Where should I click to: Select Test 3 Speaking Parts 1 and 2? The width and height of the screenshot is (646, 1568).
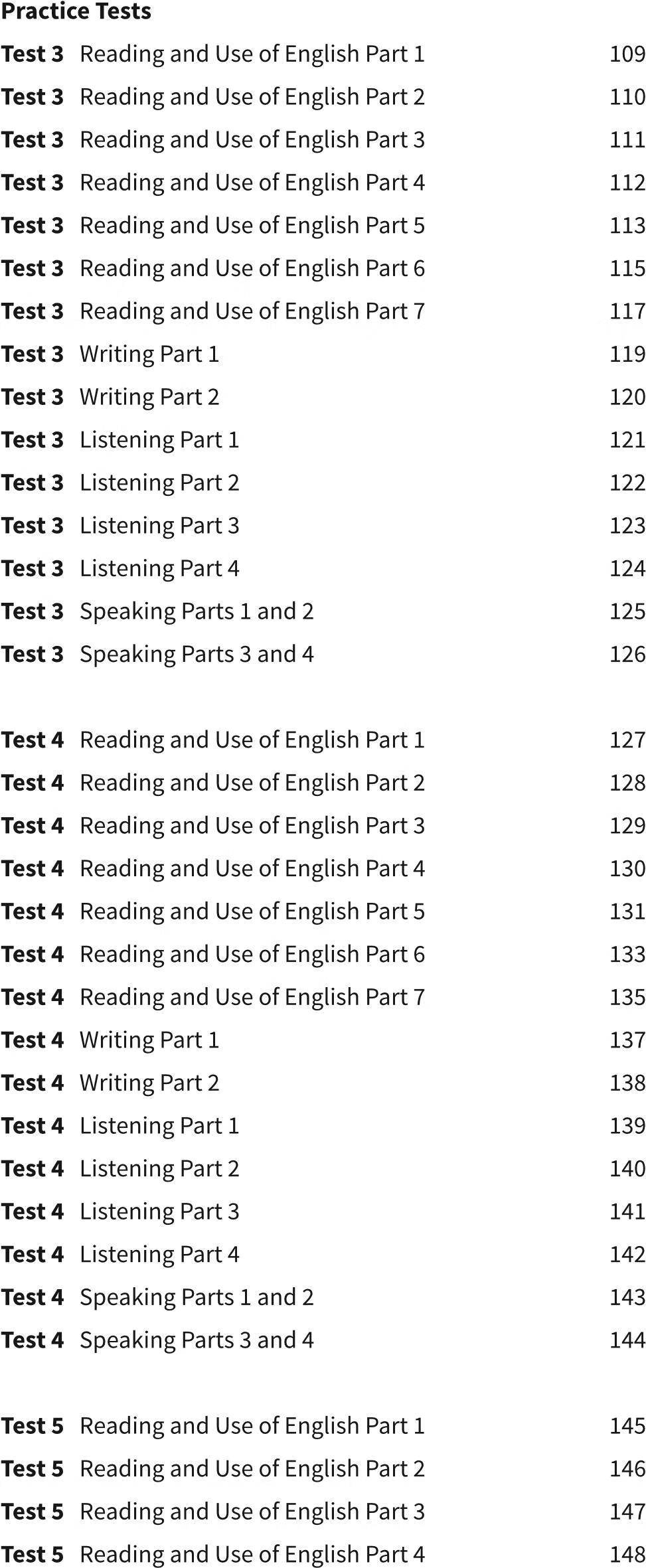click(197, 611)
